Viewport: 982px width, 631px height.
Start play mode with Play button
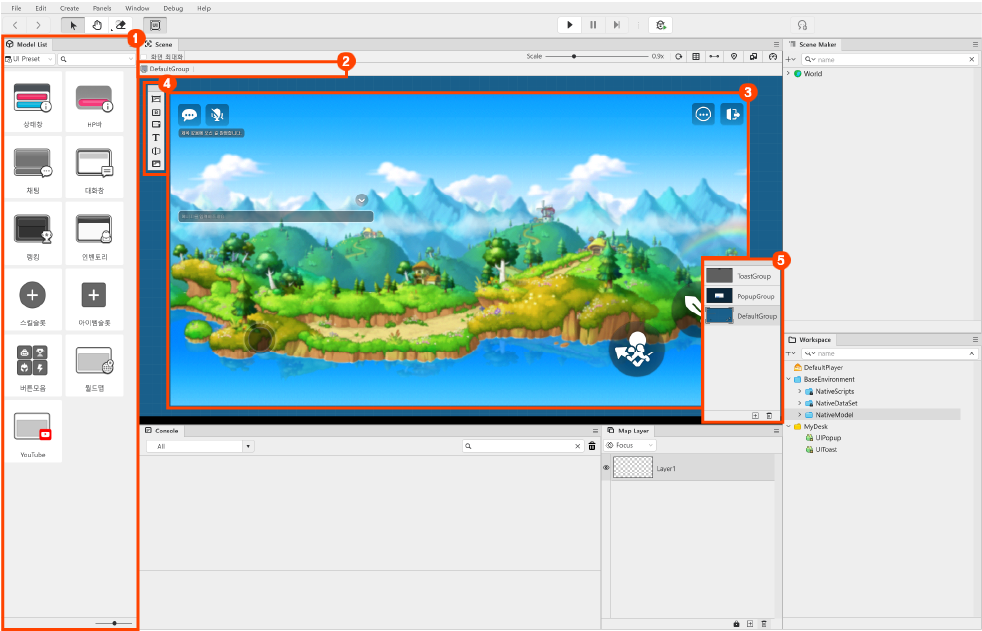pyautogui.click(x=569, y=25)
